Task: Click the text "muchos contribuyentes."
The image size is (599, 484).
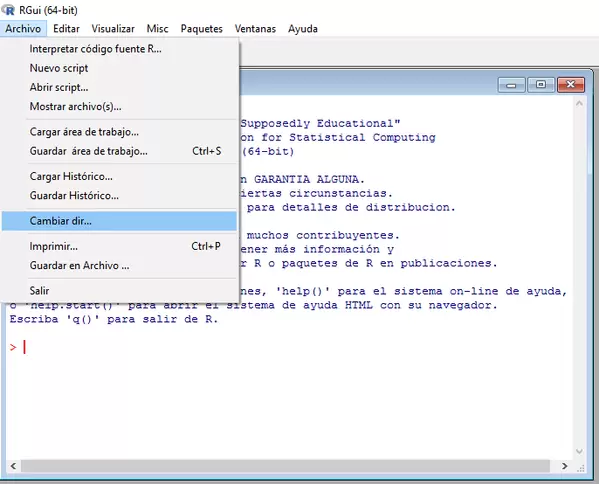Action: point(323,235)
